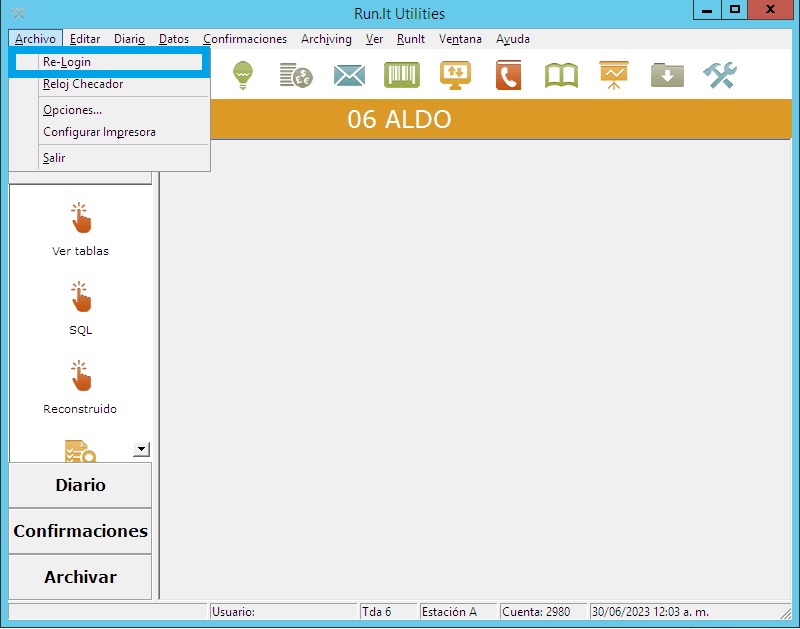The width and height of the screenshot is (800, 629).
Task: Click Cuenta: 2980 in status bar
Action: click(x=543, y=612)
